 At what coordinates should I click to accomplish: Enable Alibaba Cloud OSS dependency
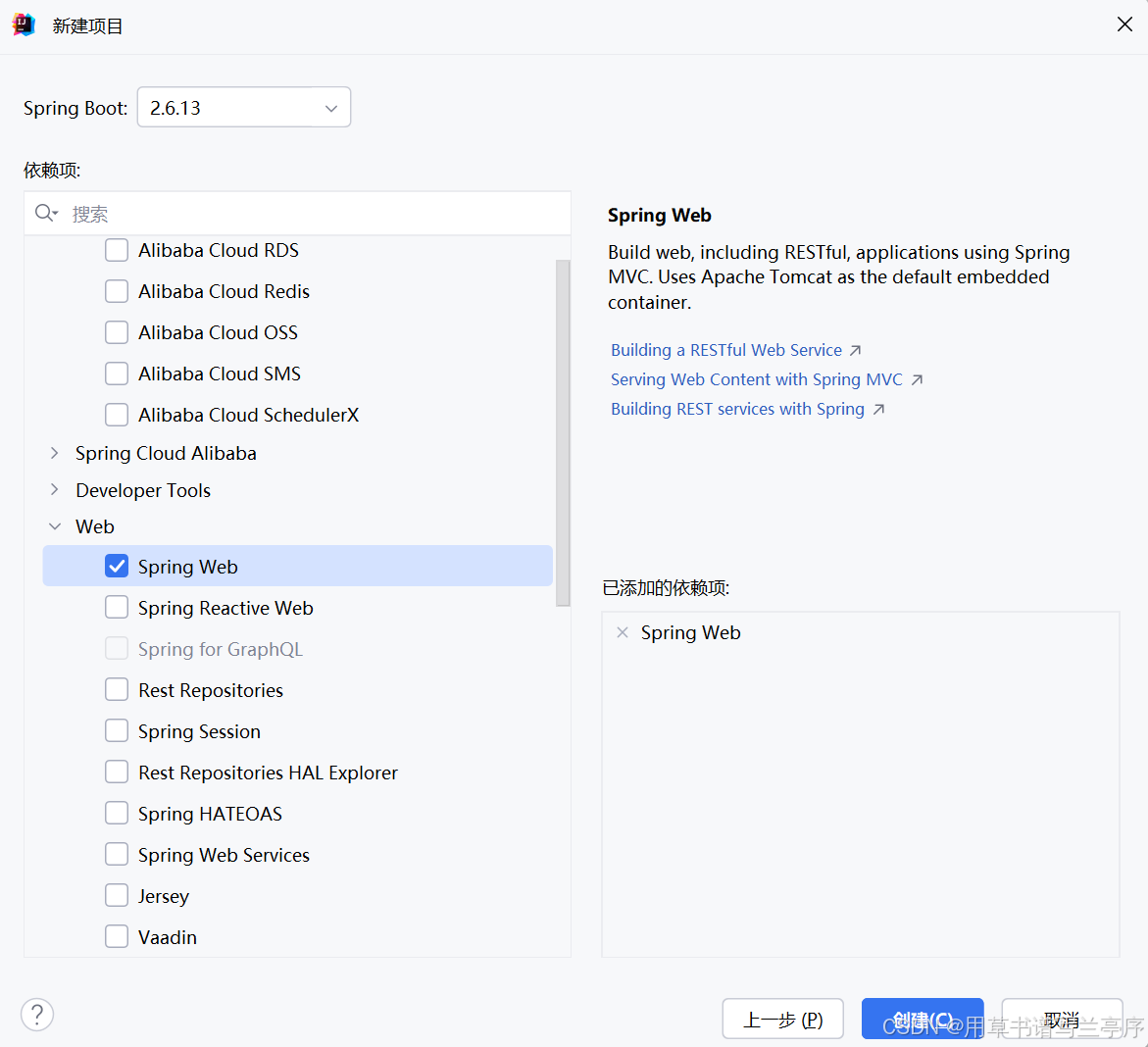coord(117,331)
